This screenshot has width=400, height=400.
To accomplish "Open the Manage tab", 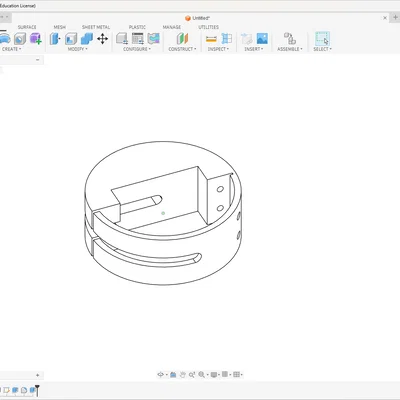I will [x=172, y=27].
